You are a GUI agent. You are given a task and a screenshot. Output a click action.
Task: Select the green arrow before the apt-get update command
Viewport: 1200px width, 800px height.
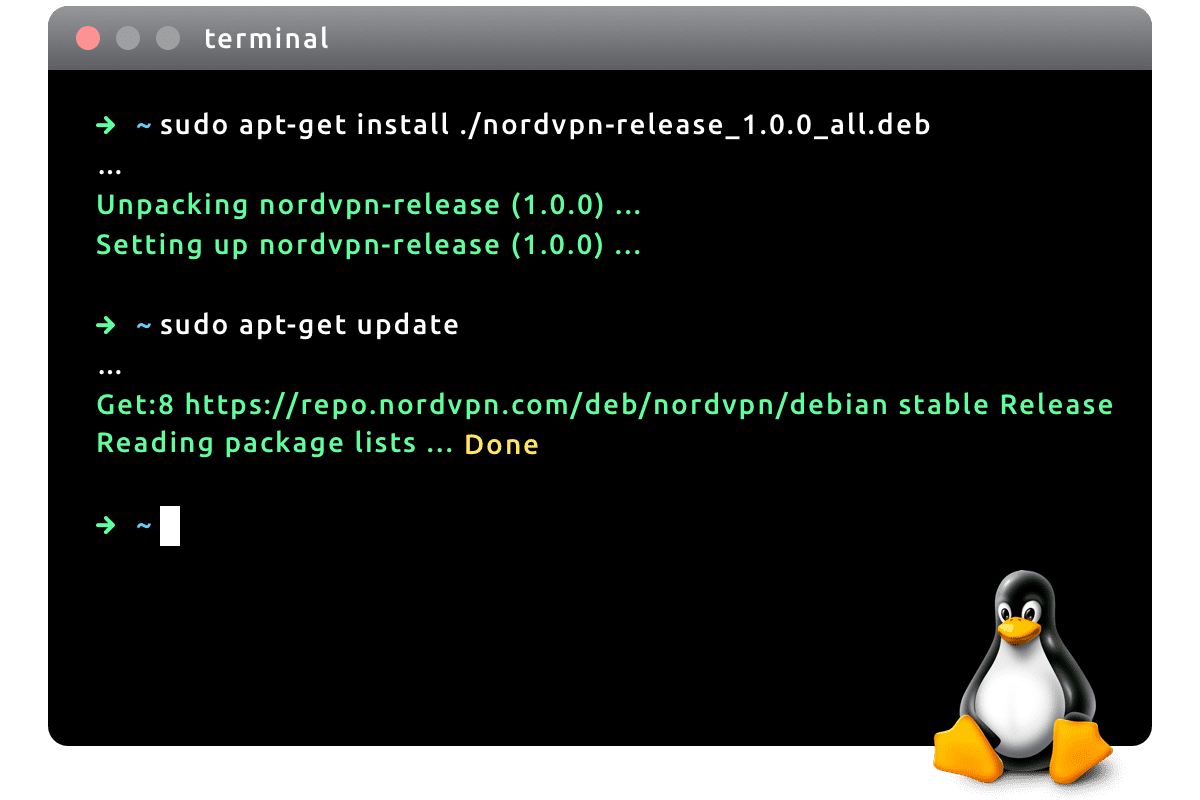[106, 326]
